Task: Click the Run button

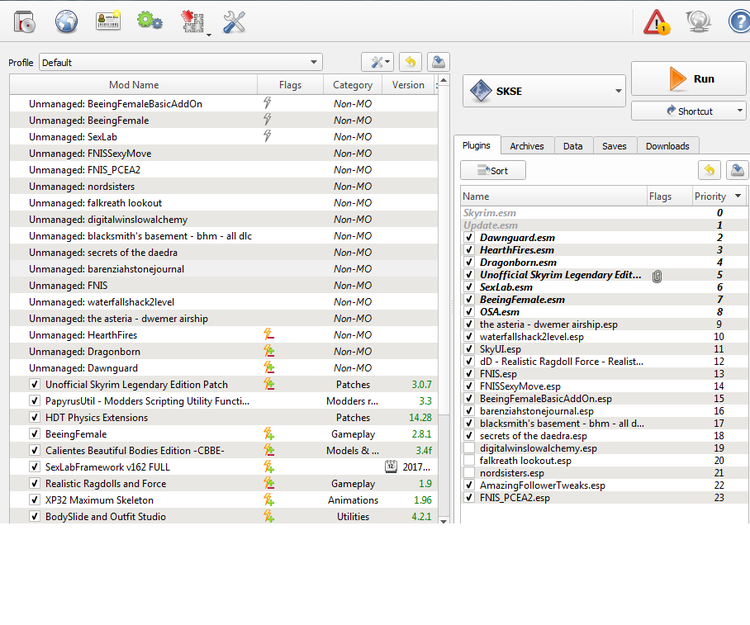Action: coord(689,79)
